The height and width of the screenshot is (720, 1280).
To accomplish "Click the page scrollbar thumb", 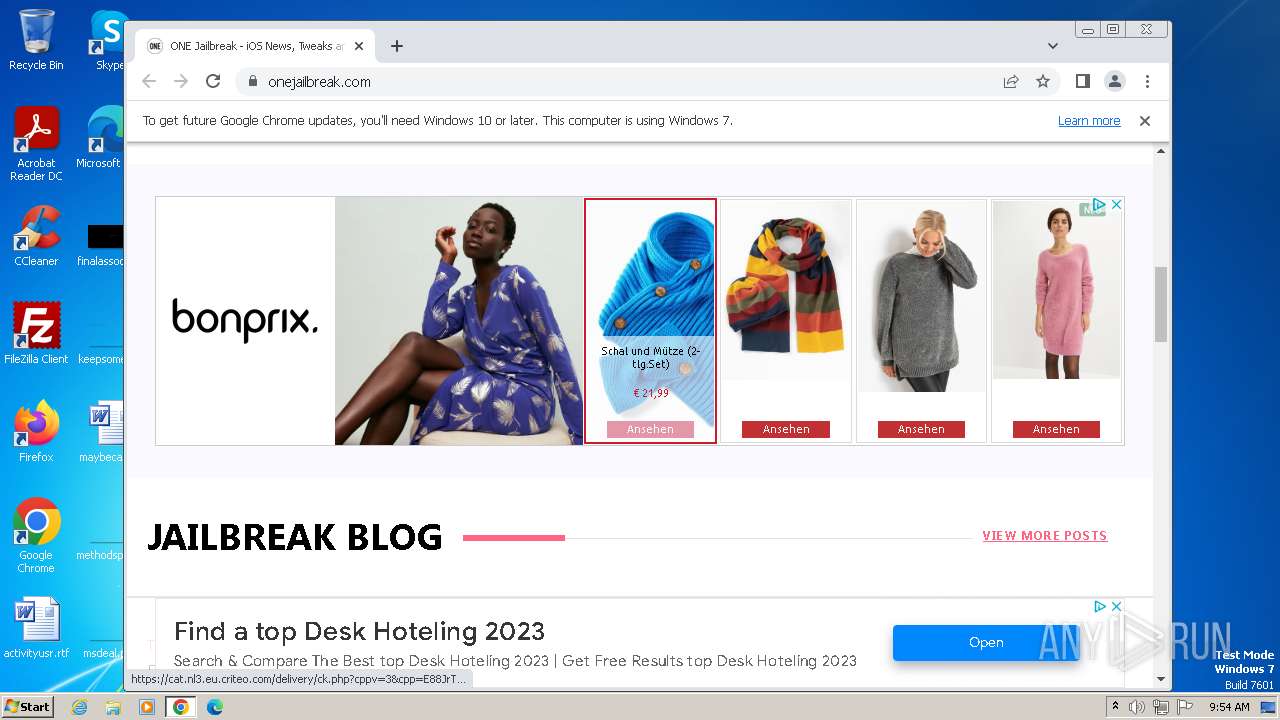I will (1161, 304).
